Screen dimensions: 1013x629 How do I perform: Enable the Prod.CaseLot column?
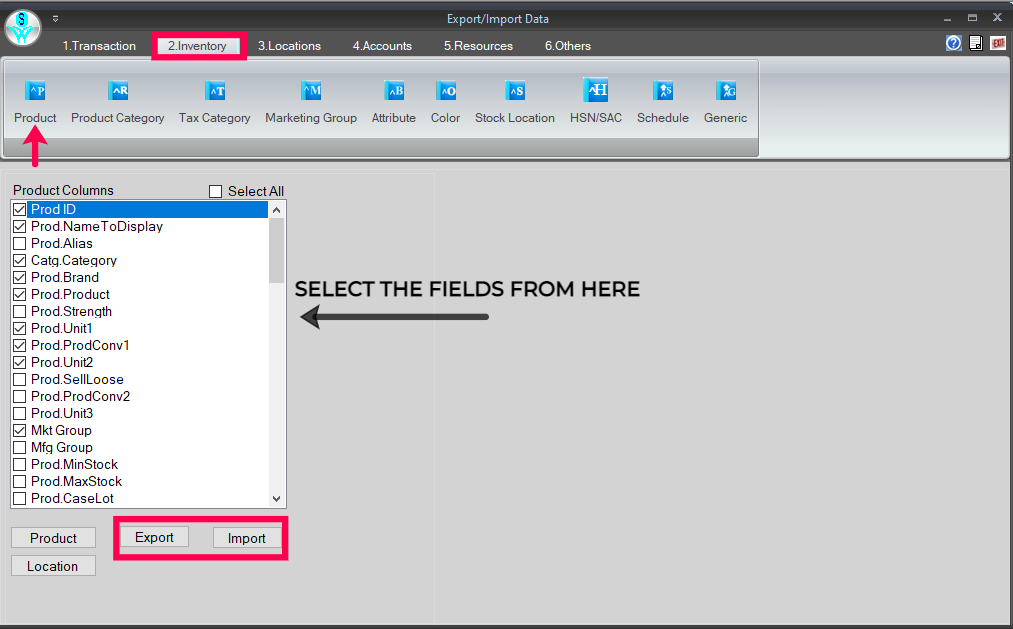point(19,499)
